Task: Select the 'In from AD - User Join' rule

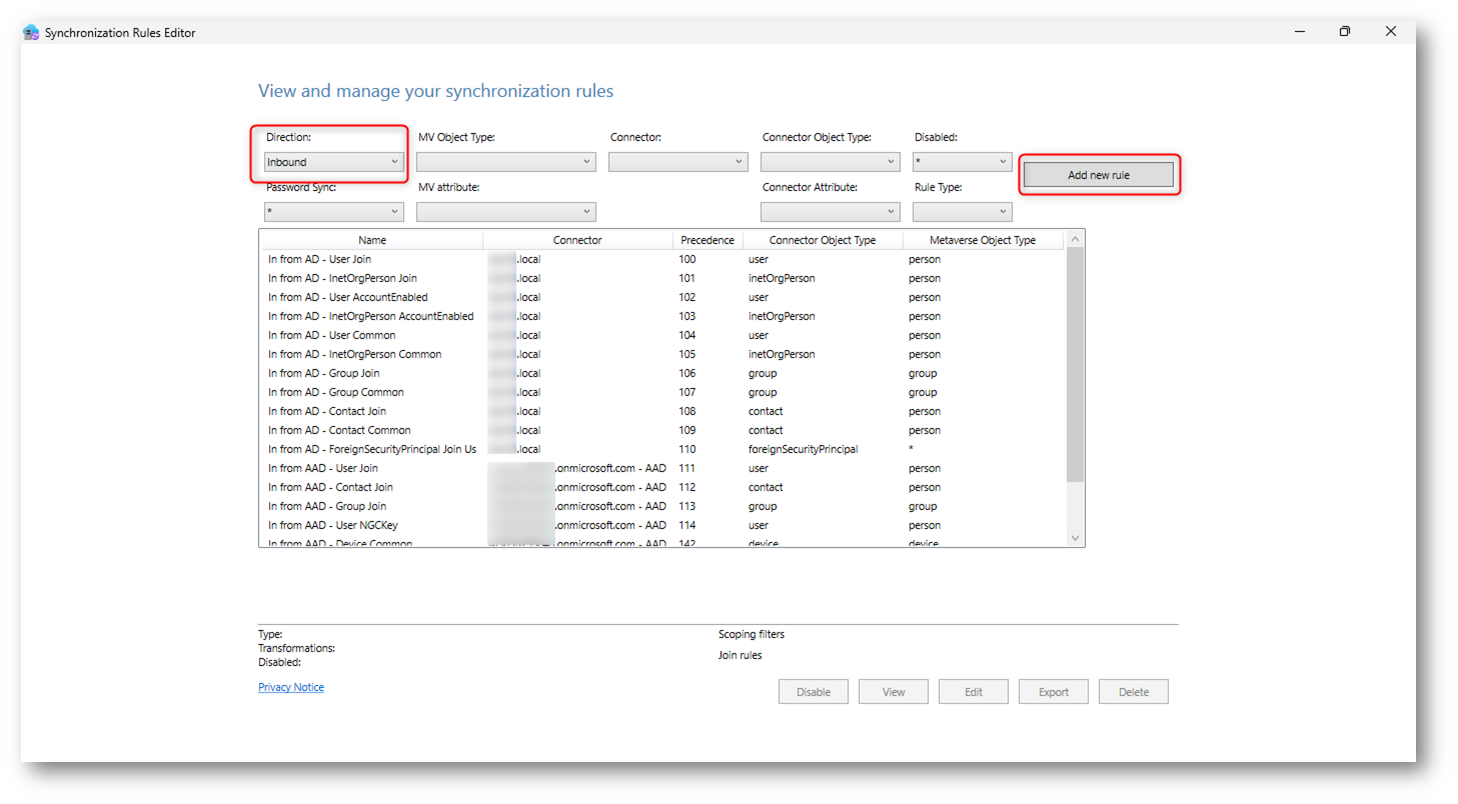Action: point(319,259)
